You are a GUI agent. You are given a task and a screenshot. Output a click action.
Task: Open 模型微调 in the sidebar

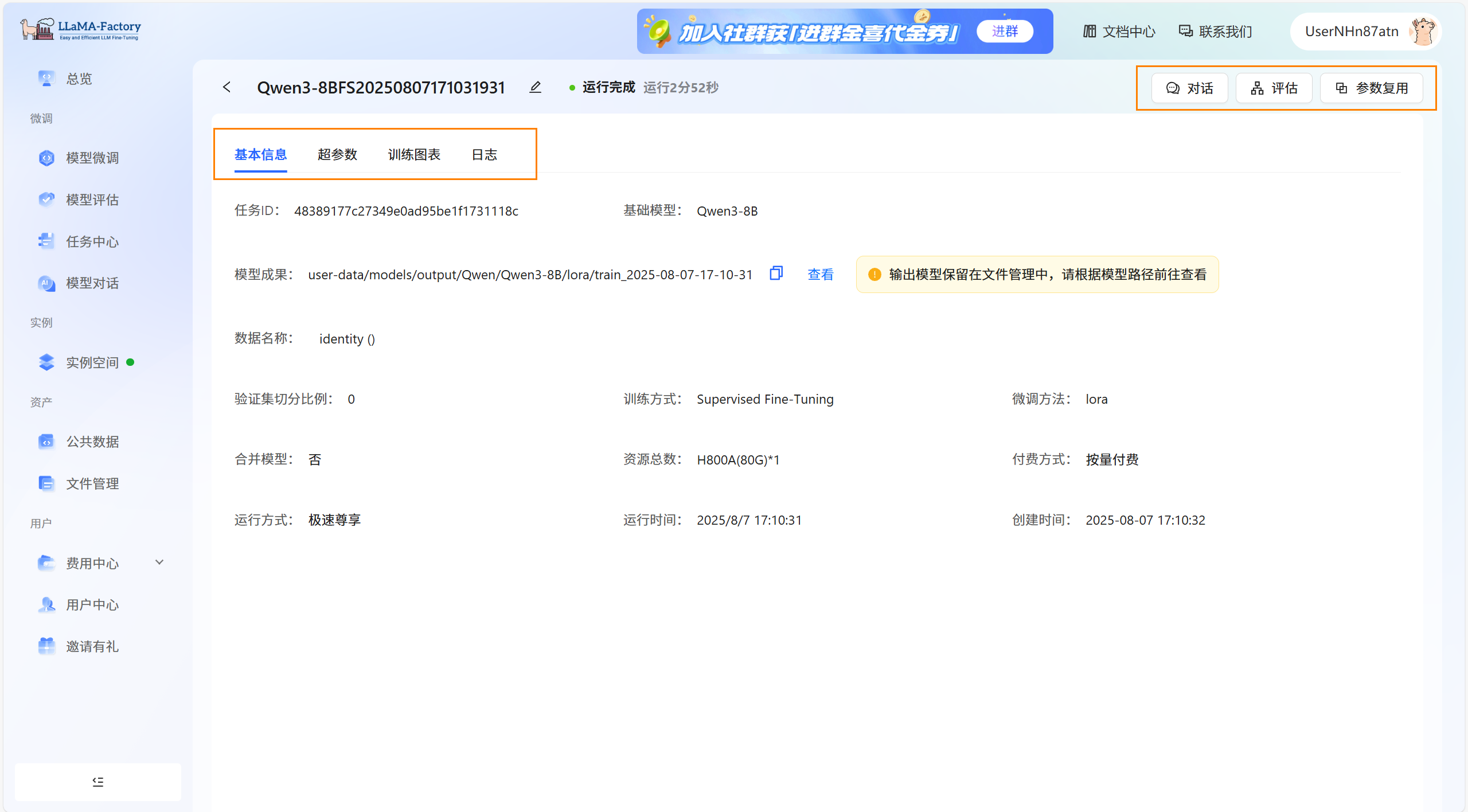[92, 158]
